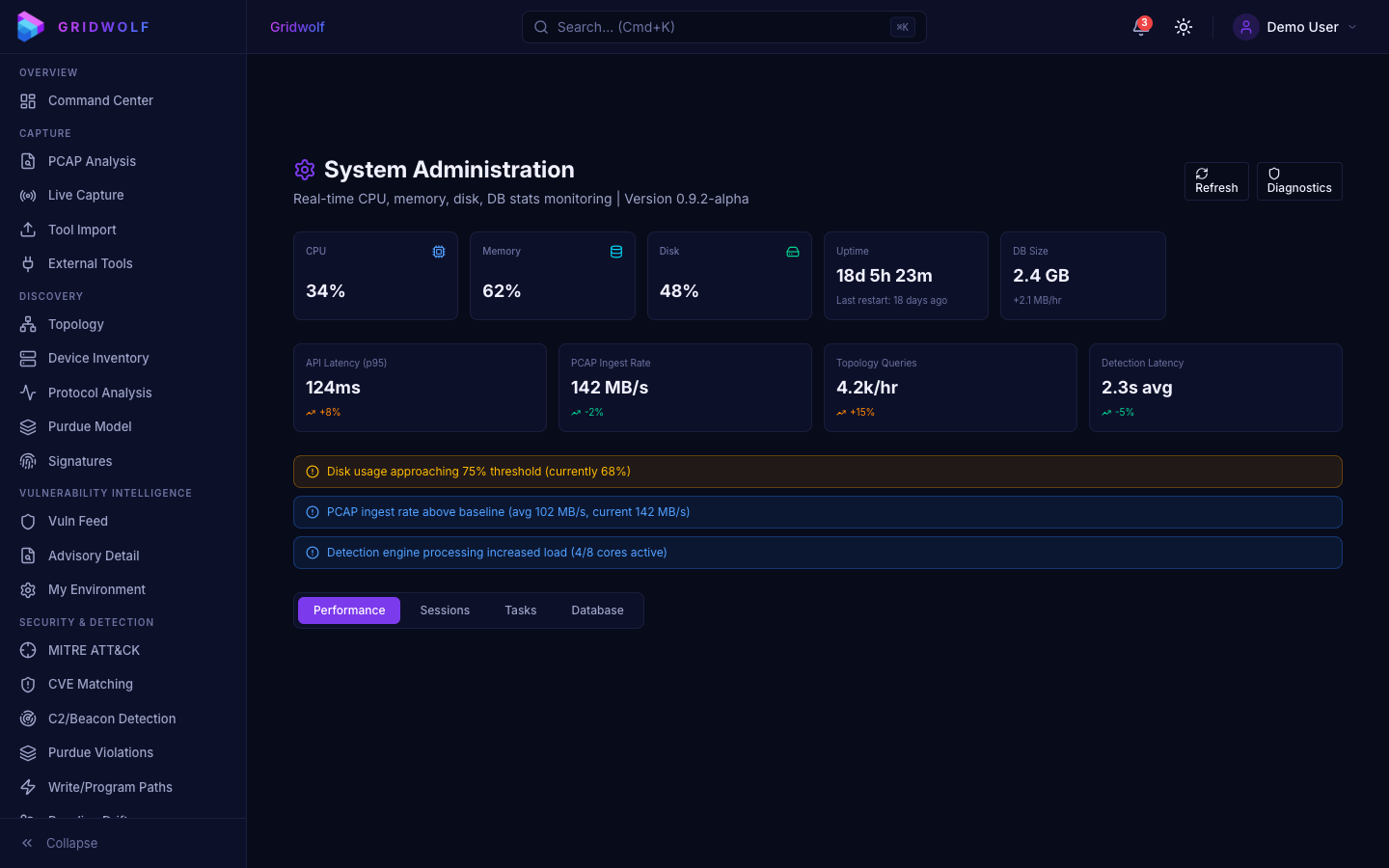Click the Signatures fingerprint icon
The image size is (1389, 868).
(x=28, y=461)
